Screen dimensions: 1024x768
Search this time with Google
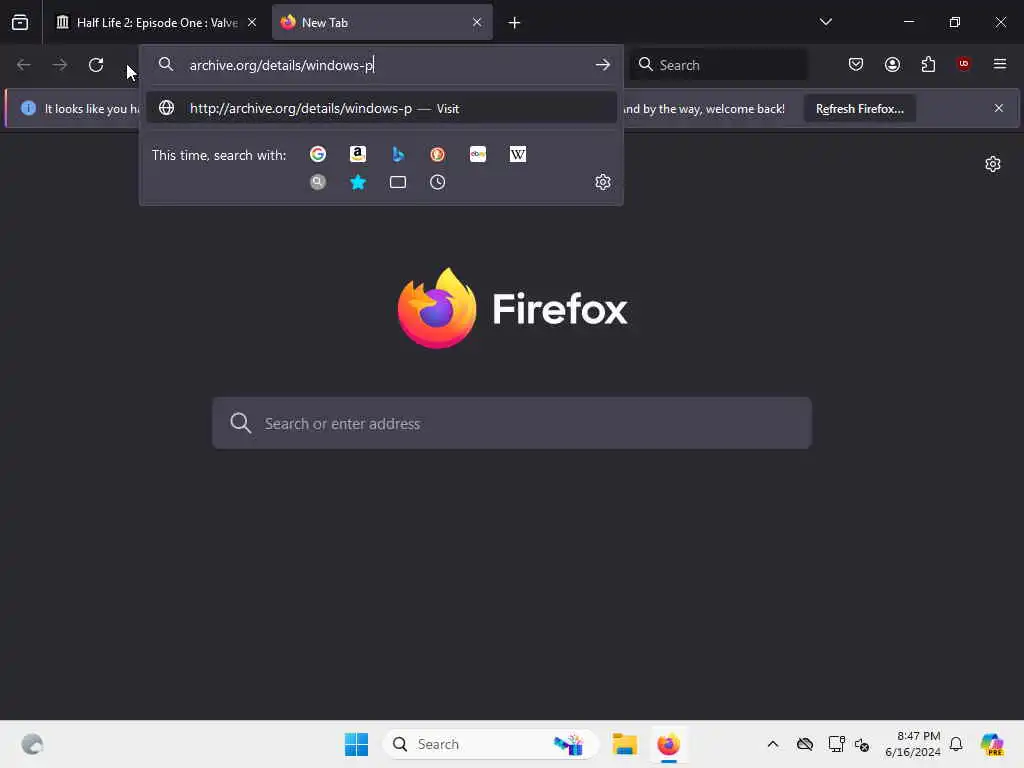pyautogui.click(x=318, y=154)
